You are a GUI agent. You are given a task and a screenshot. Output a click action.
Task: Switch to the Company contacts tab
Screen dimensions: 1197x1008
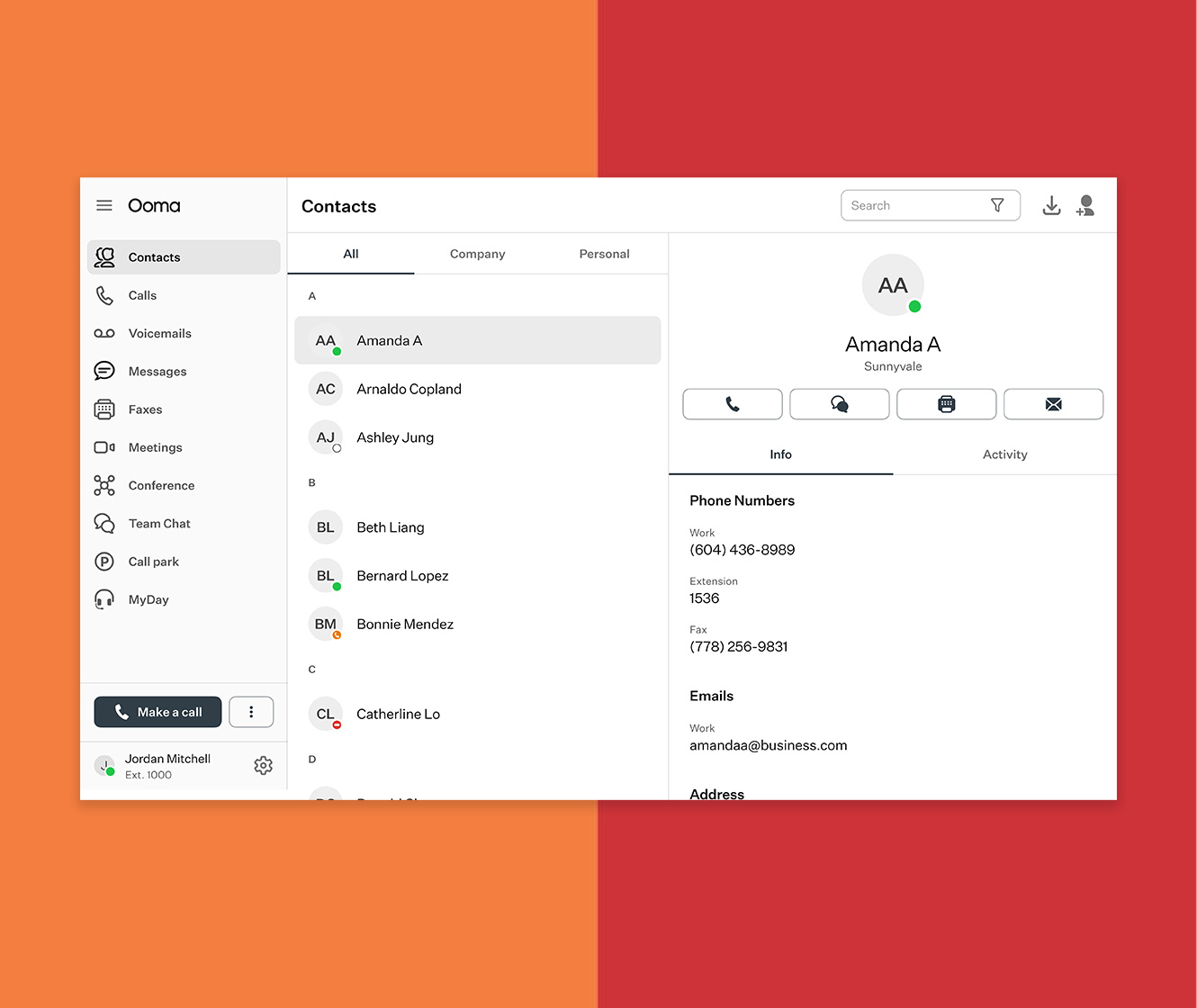click(x=477, y=254)
